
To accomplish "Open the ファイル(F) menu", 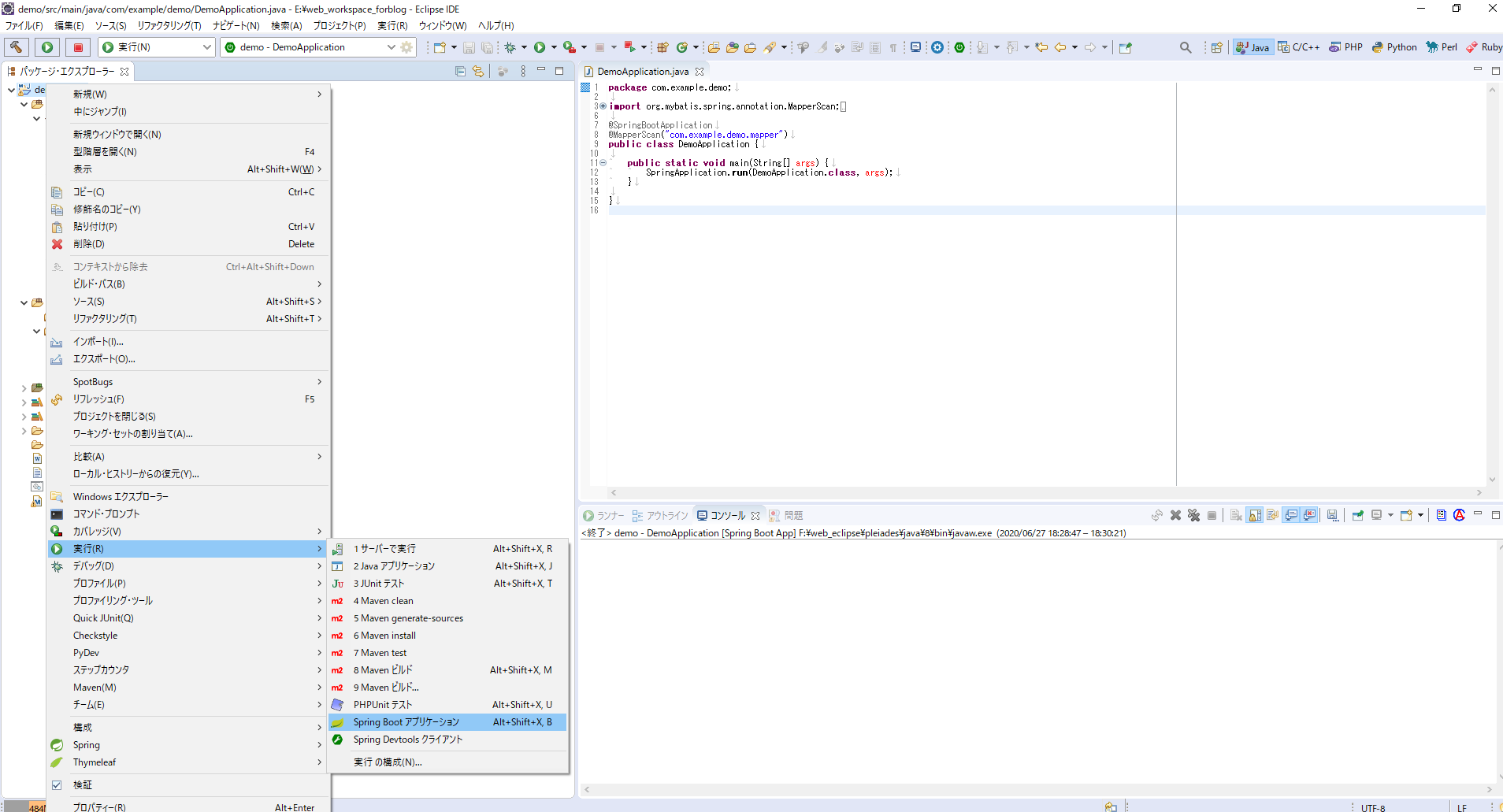I will pos(24,26).
